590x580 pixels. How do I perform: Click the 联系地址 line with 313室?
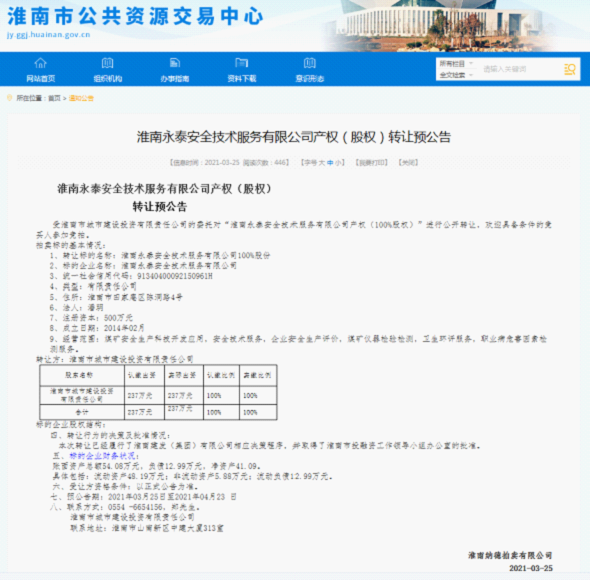point(147,528)
